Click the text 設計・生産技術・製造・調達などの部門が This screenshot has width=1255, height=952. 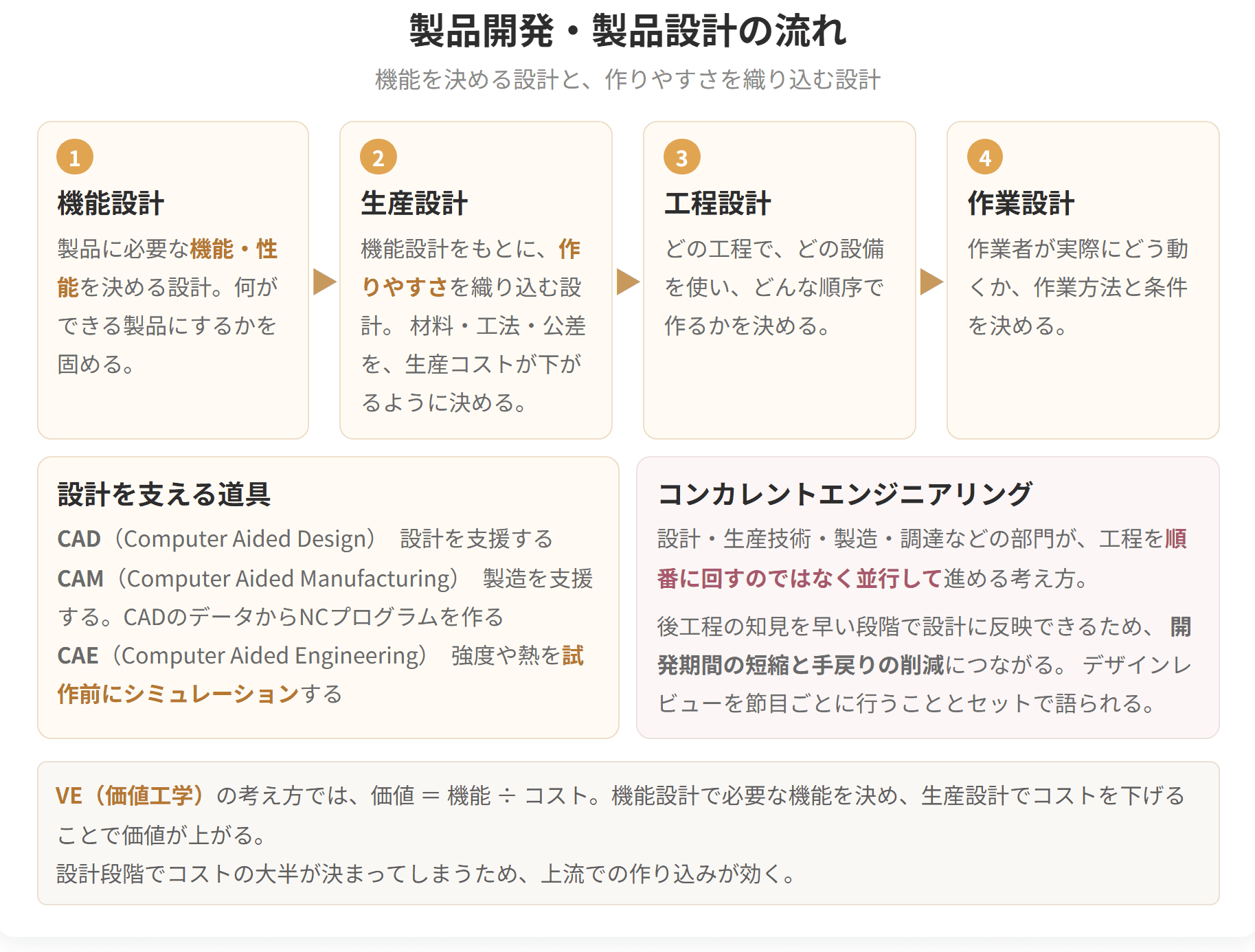tap(867, 539)
